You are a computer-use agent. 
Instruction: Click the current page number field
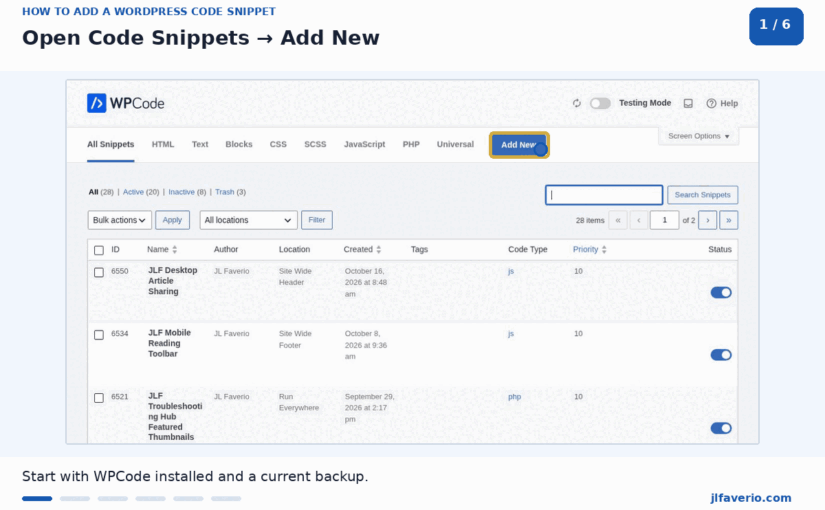(x=665, y=220)
